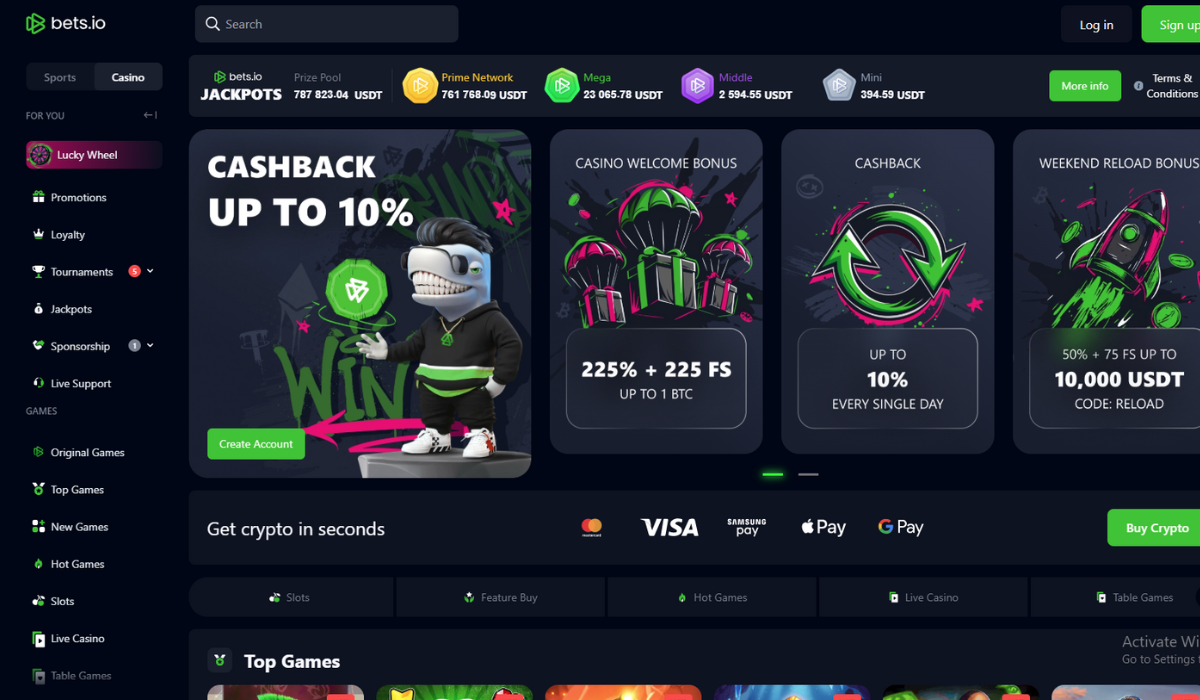Select the Casino toggle
1200x700 pixels.
pos(128,77)
